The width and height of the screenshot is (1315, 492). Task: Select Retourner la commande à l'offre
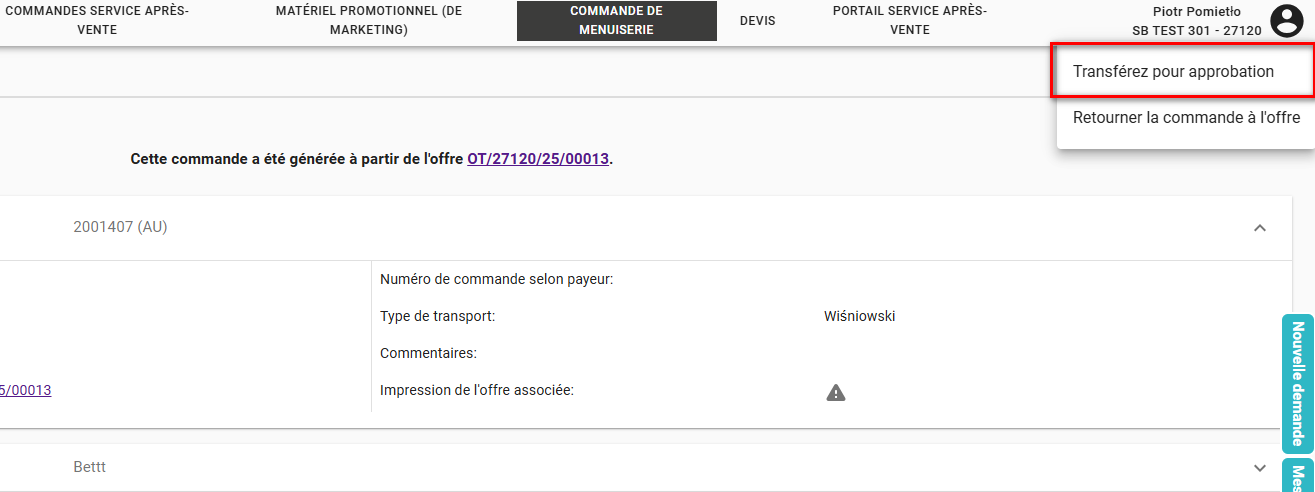1186,118
